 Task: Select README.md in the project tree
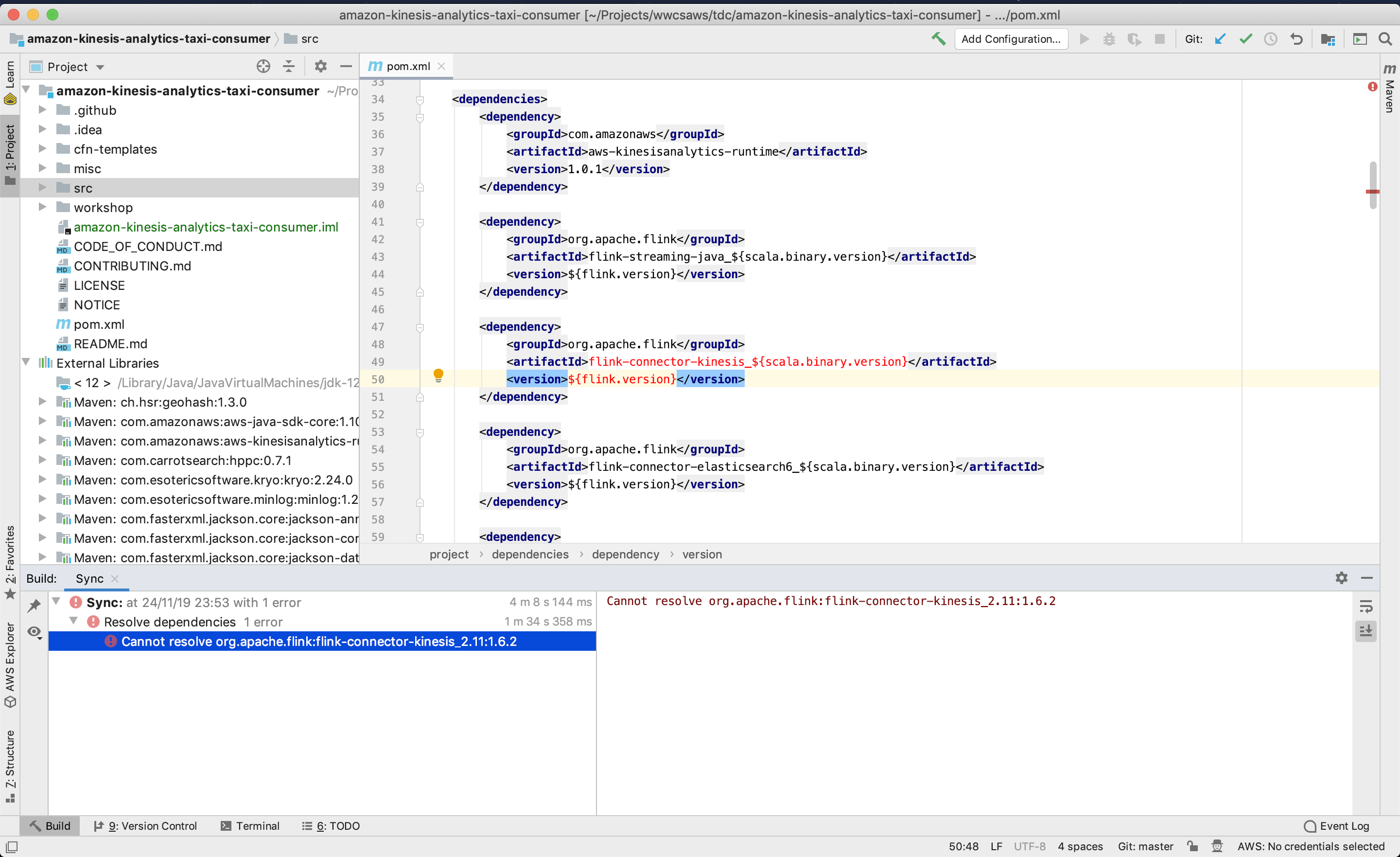[110, 343]
